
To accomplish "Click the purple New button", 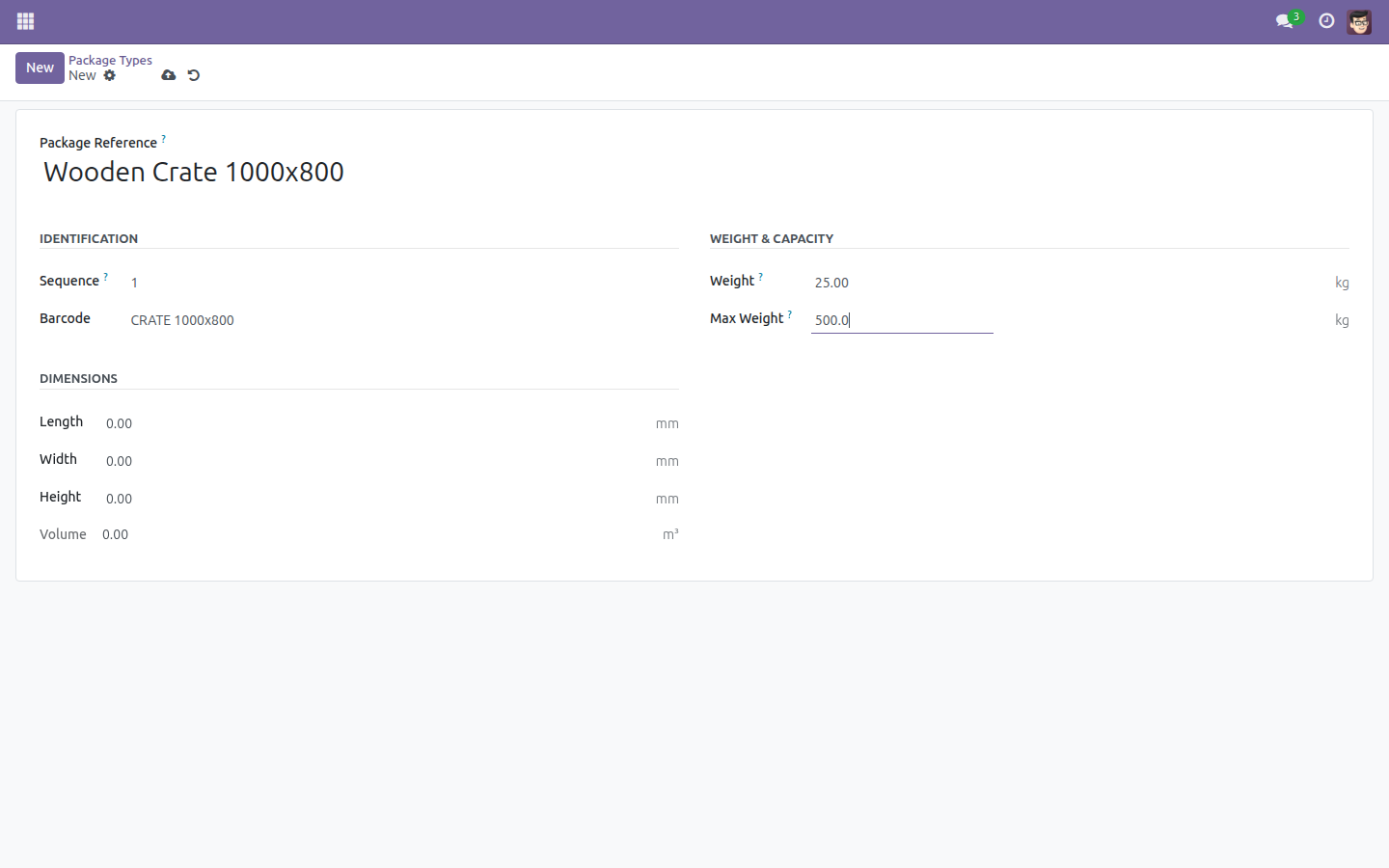I will click(40, 68).
